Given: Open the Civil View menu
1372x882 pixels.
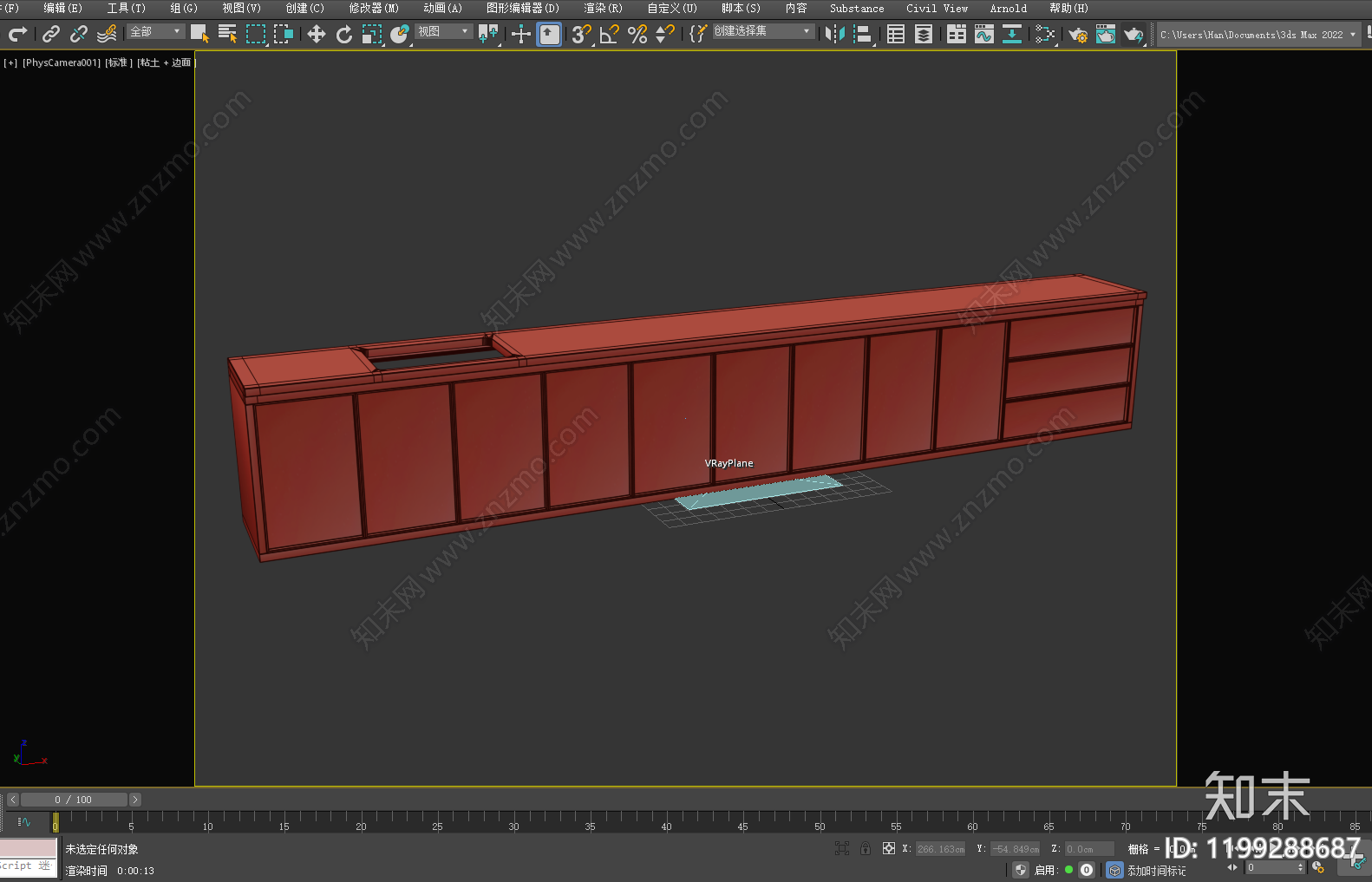Looking at the screenshot, I should coord(937,8).
